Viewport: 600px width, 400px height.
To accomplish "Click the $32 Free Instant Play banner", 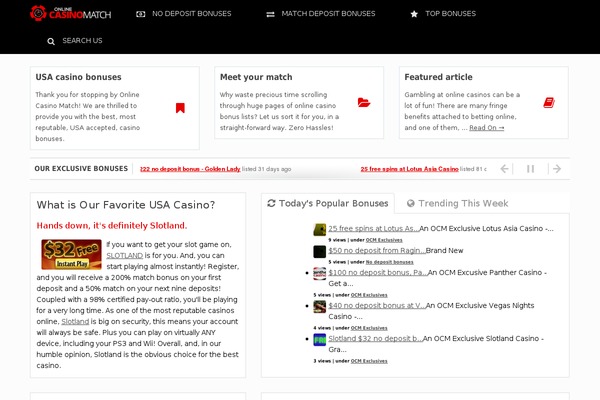I will click(x=72, y=255).
